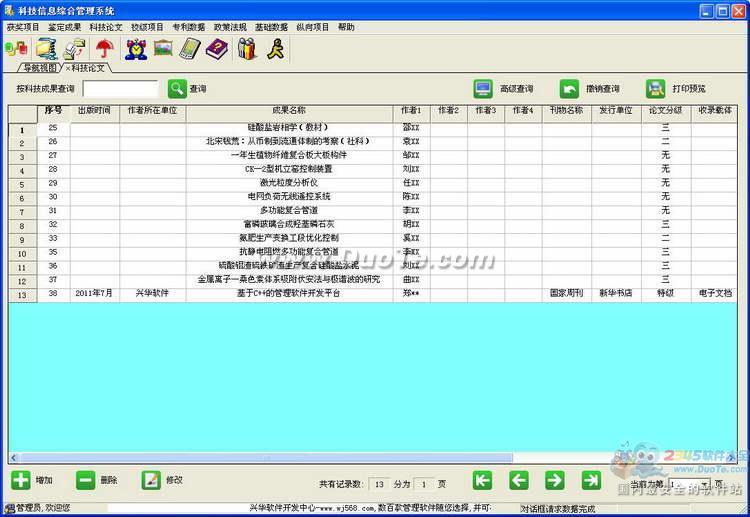Click the 按科技成果查询 search input field
The image size is (750, 517).
pos(120,88)
